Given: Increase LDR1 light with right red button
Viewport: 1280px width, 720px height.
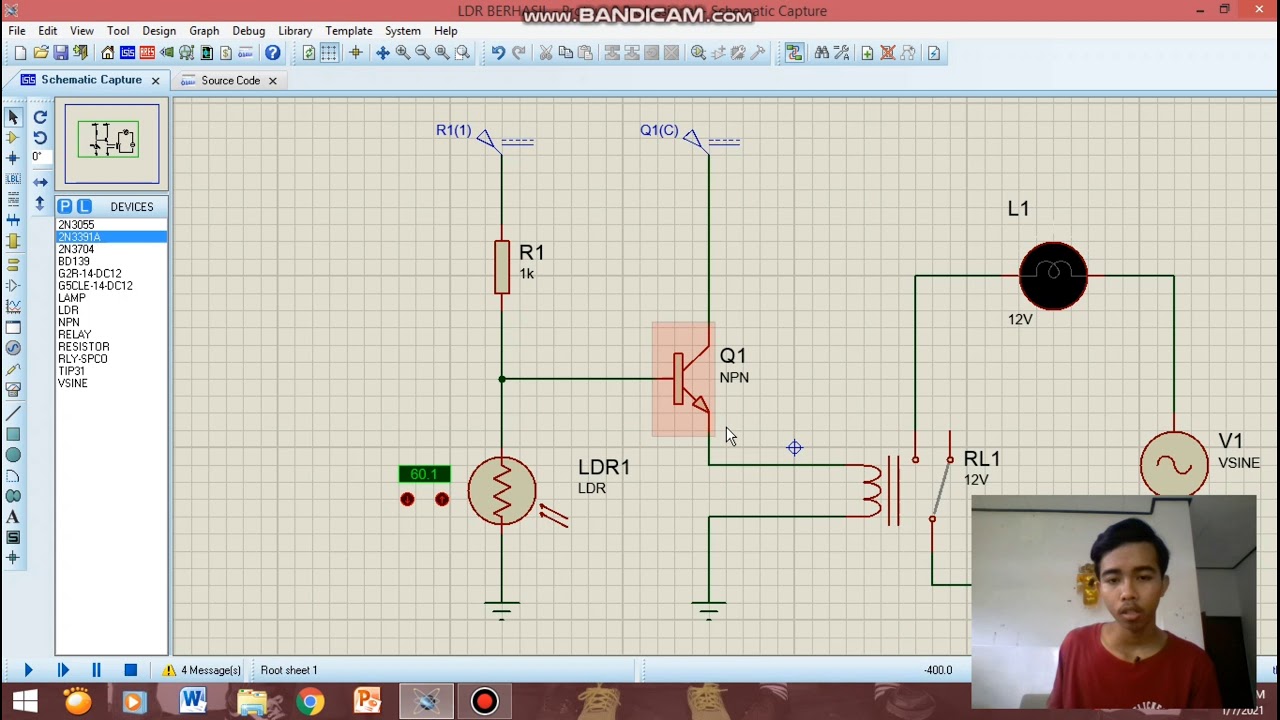Looking at the screenshot, I should [x=442, y=499].
